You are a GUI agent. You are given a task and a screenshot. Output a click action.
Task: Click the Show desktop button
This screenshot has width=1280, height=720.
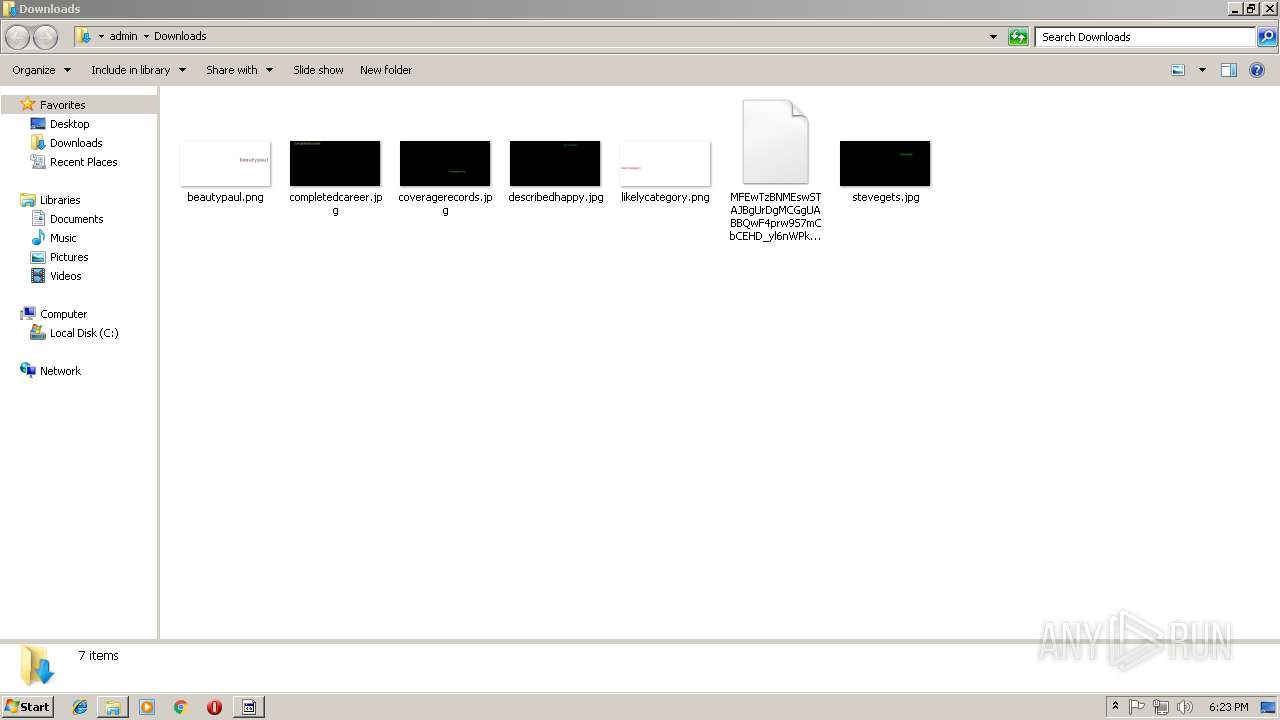(x=1270, y=707)
